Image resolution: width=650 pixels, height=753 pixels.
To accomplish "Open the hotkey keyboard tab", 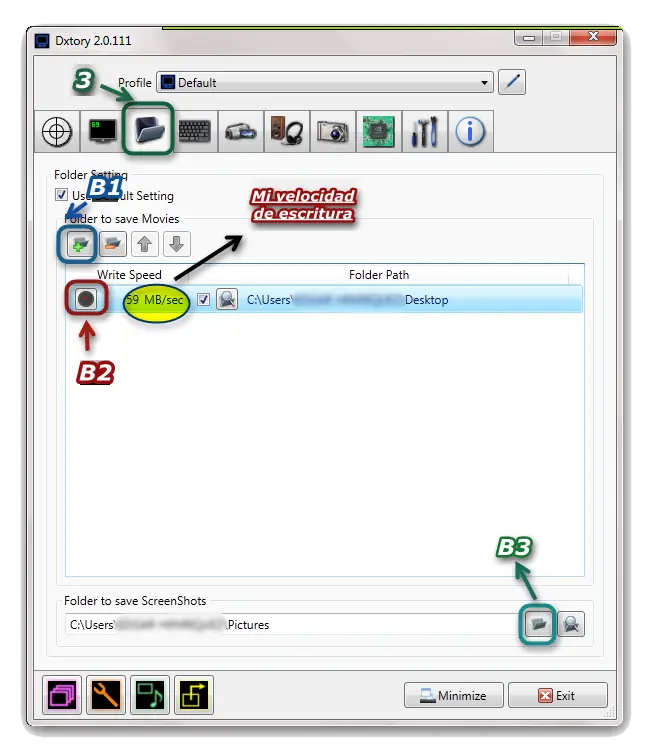I will tap(194, 131).
